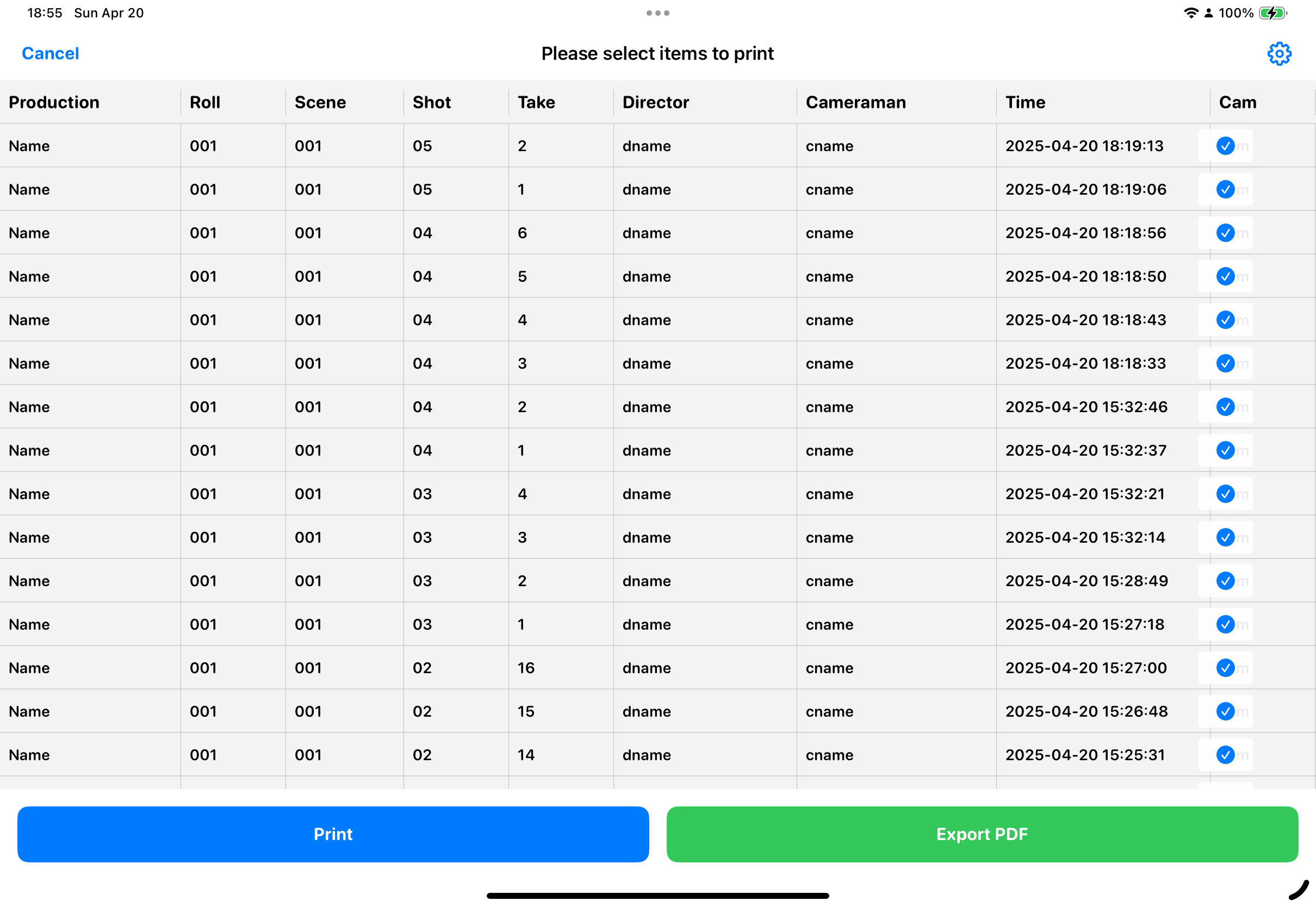The image size is (1316, 907).
Task: Toggle the checkmark for 15:32:46 row
Action: 1225,407
